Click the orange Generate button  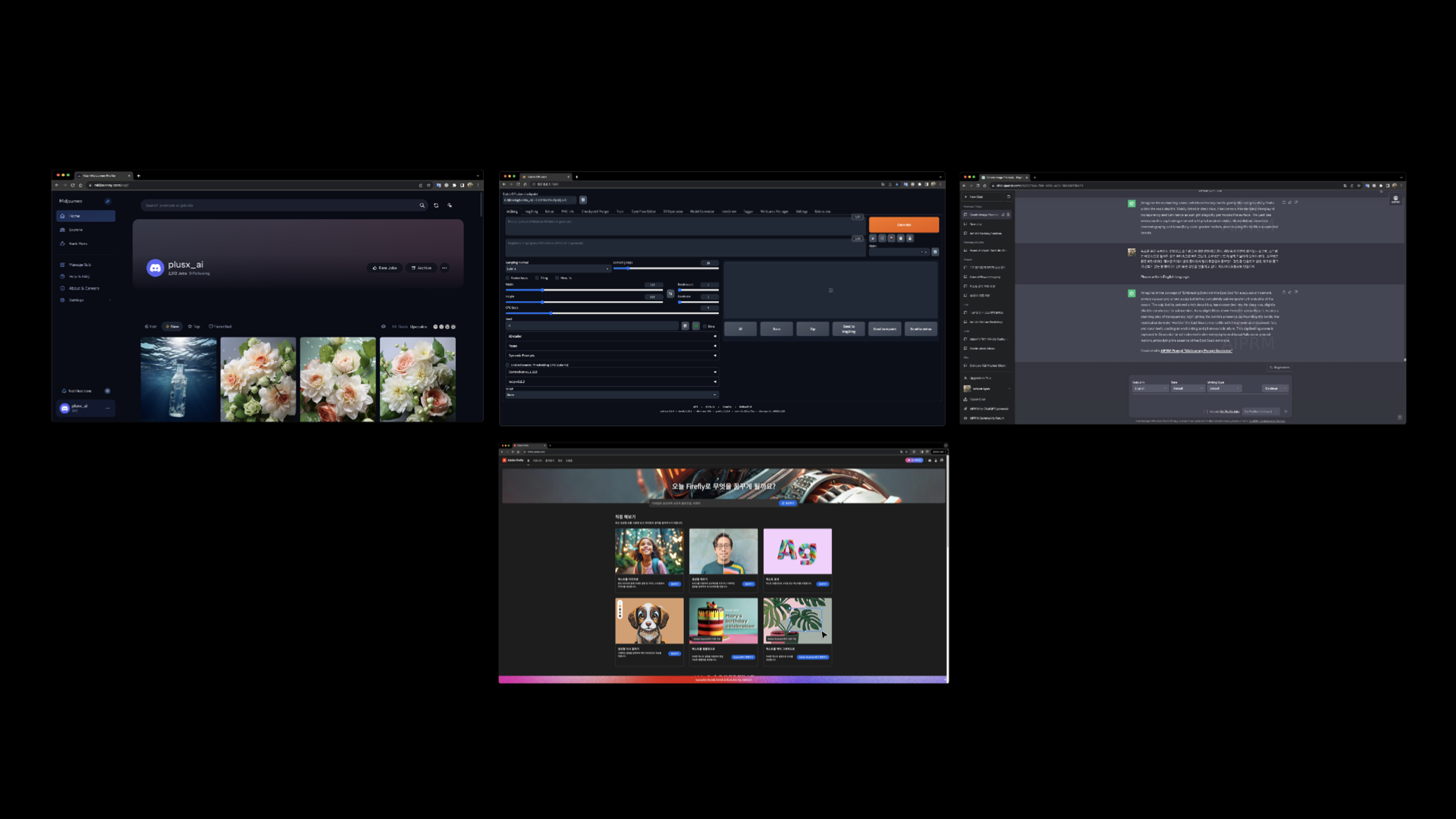click(903, 224)
